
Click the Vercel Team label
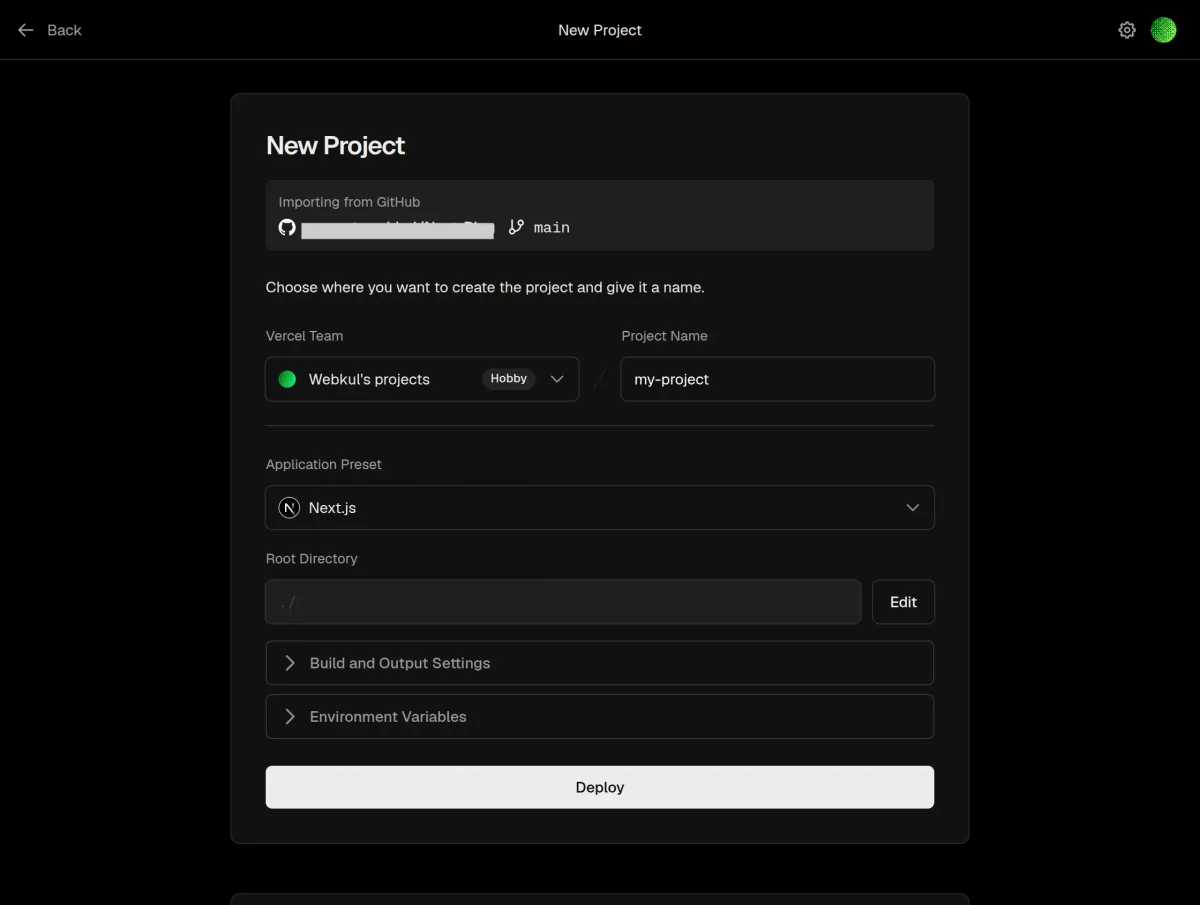pyautogui.click(x=304, y=336)
